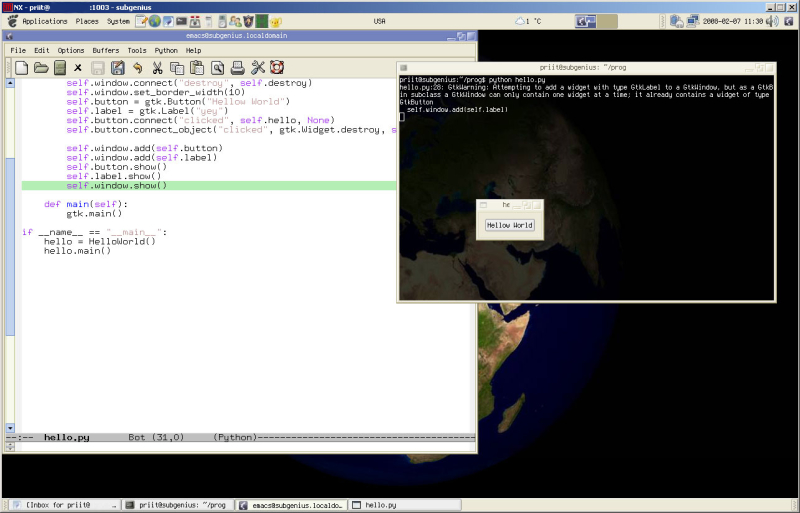Click the greyed-out Save floppy icon

(x=97, y=67)
